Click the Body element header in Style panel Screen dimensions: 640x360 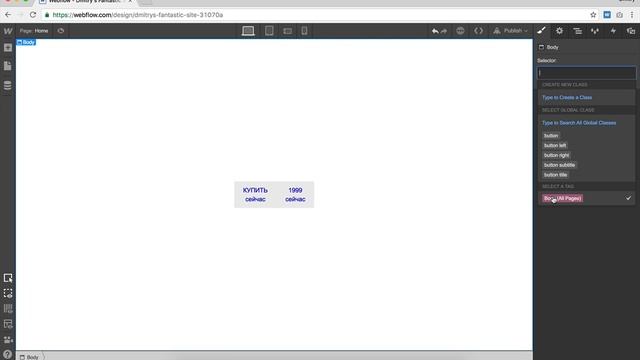click(x=549, y=47)
